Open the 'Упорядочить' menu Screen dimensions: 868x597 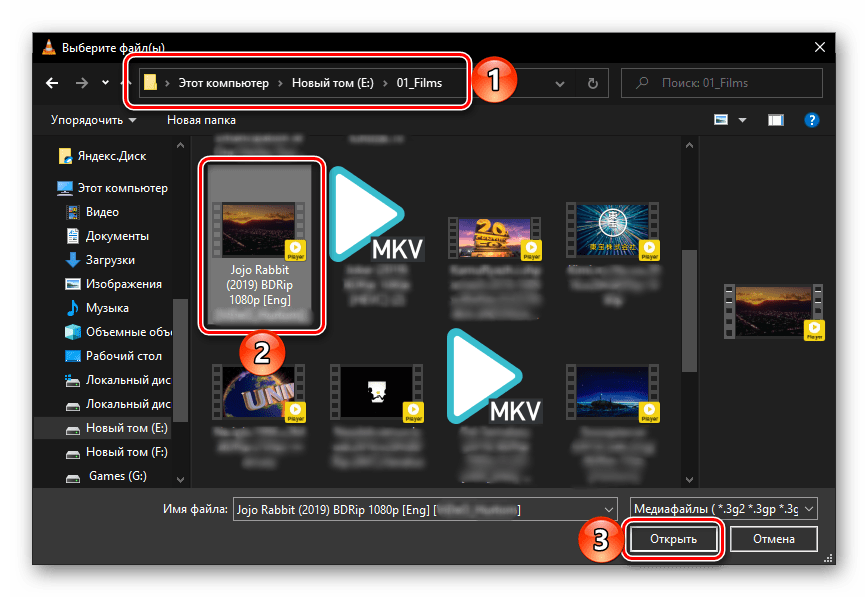click(93, 120)
